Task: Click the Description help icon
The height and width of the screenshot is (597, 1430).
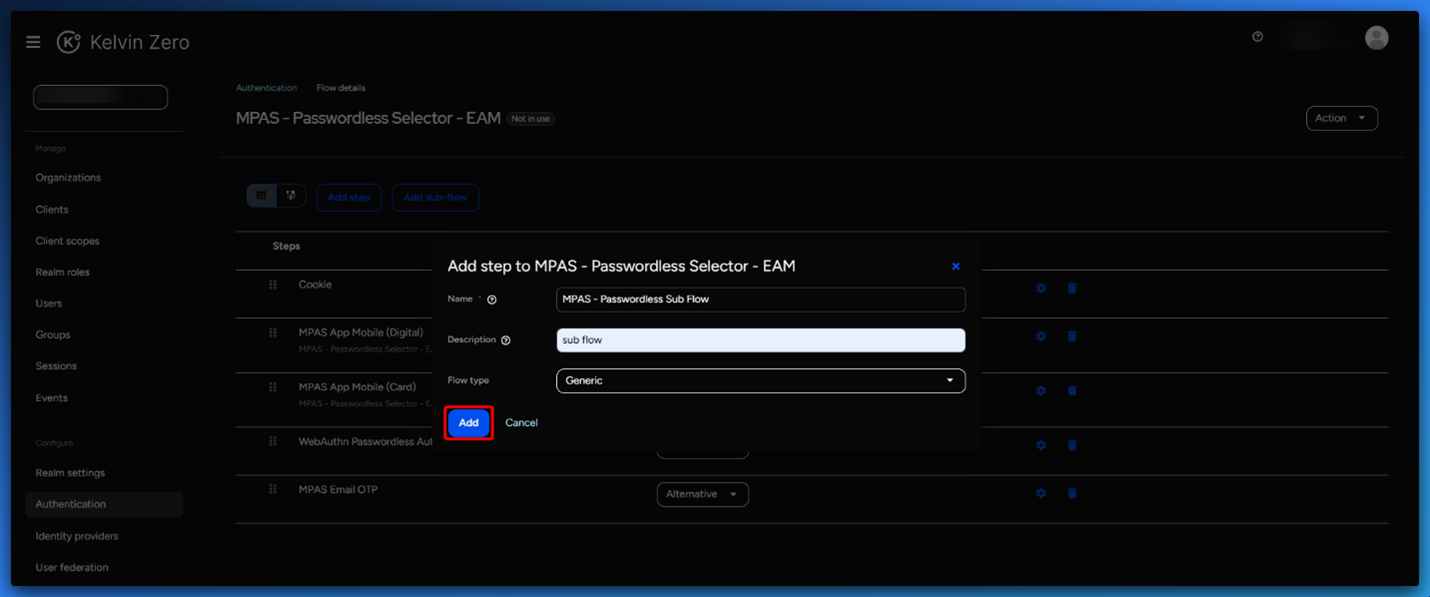Action: 506,340
